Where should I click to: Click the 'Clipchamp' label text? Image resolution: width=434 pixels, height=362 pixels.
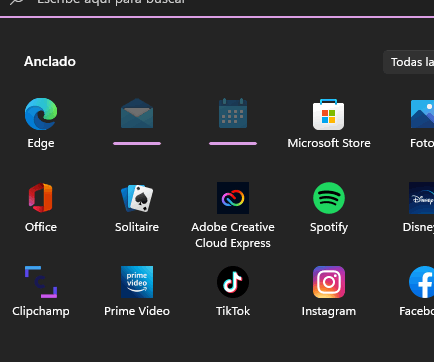(41, 312)
